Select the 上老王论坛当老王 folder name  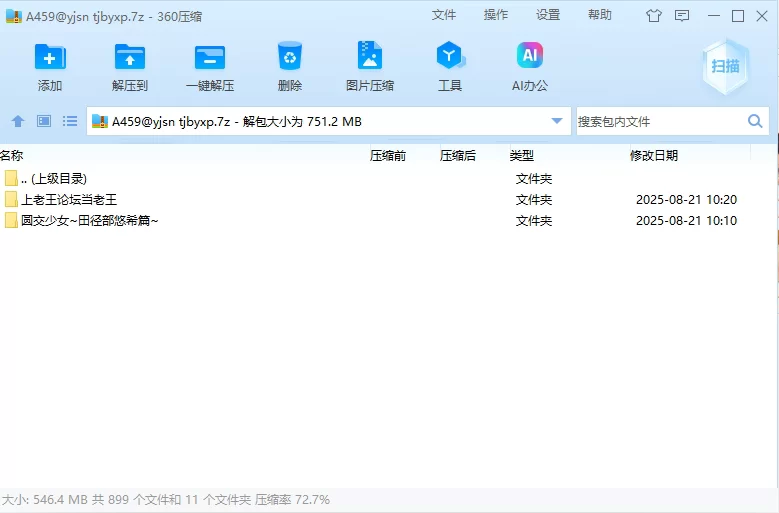pos(69,200)
